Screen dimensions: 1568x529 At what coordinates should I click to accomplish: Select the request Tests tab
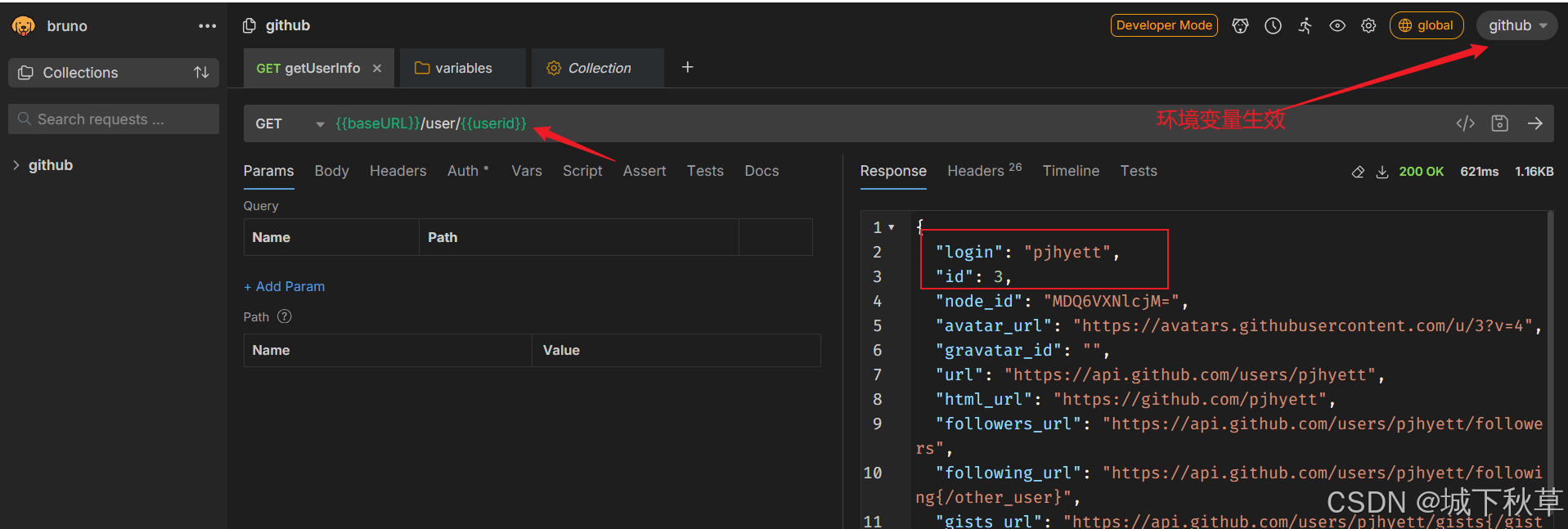click(705, 171)
